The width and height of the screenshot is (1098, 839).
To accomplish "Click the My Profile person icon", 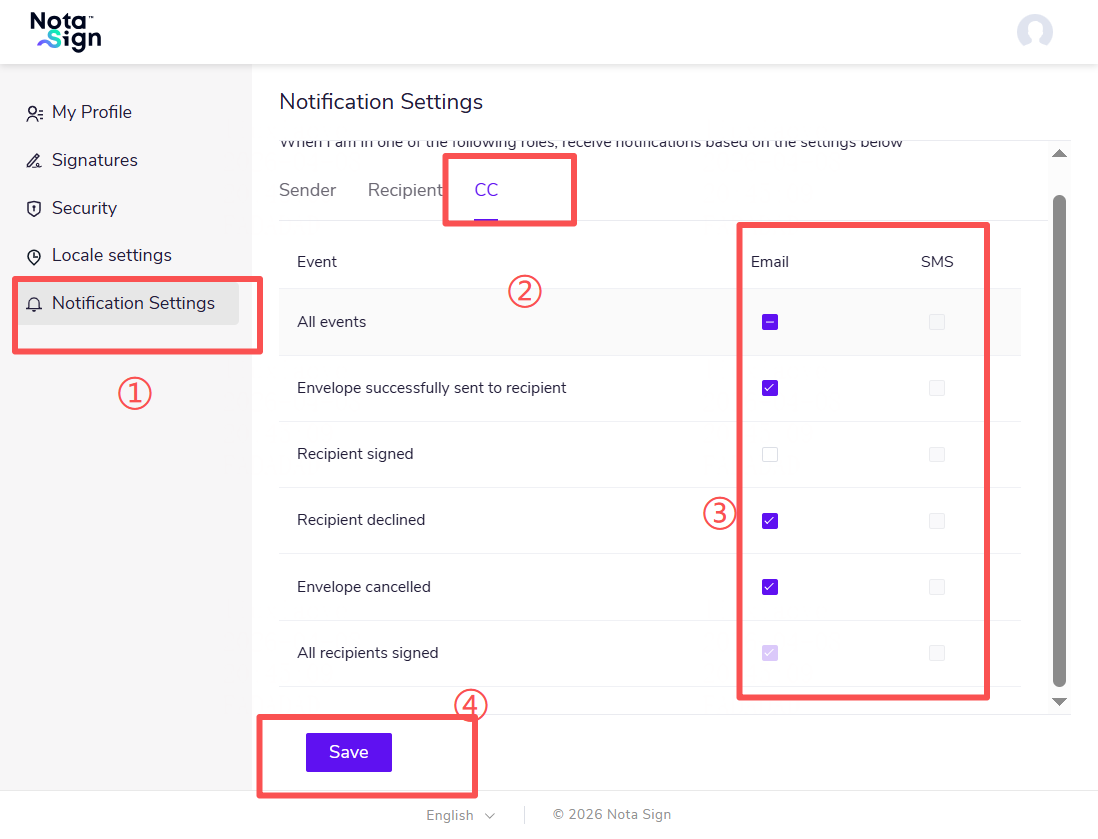I will 34,113.
